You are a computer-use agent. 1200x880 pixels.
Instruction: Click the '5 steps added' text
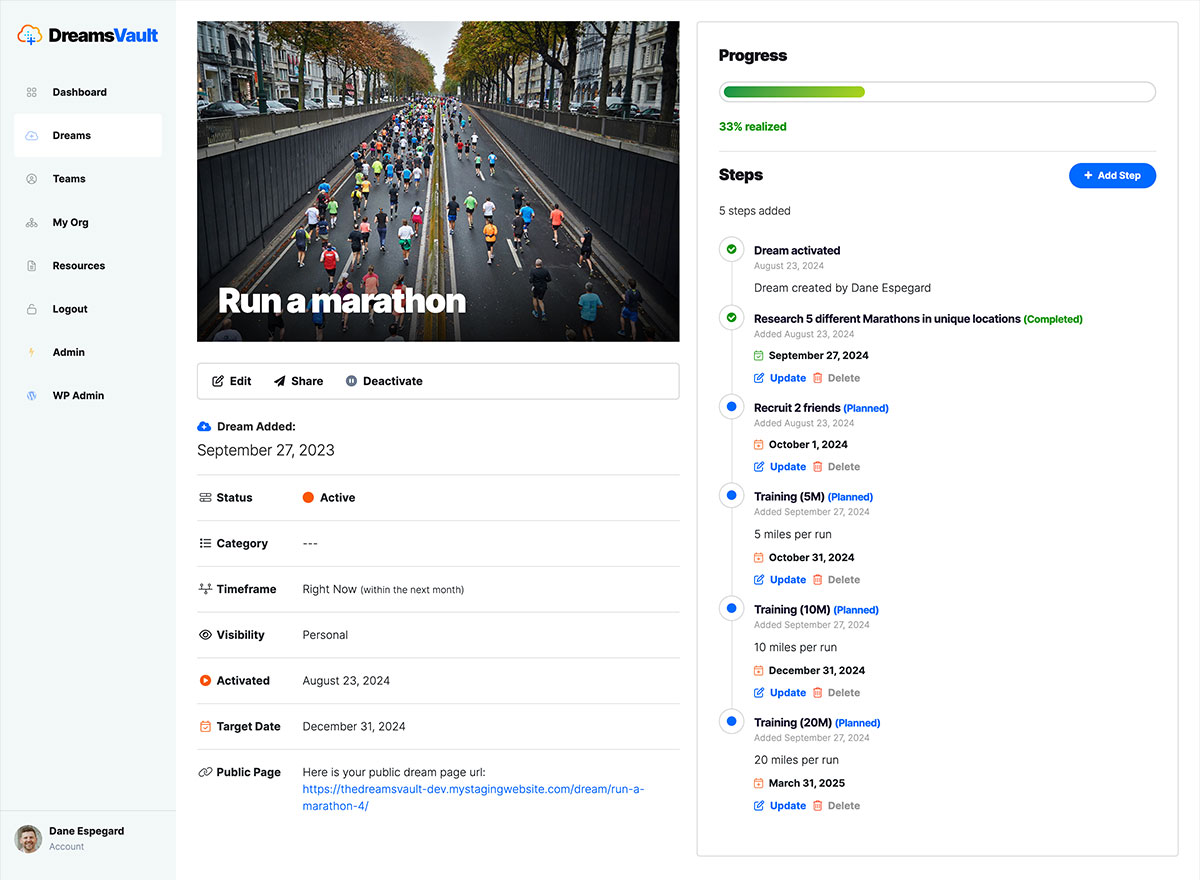pyautogui.click(x=755, y=211)
